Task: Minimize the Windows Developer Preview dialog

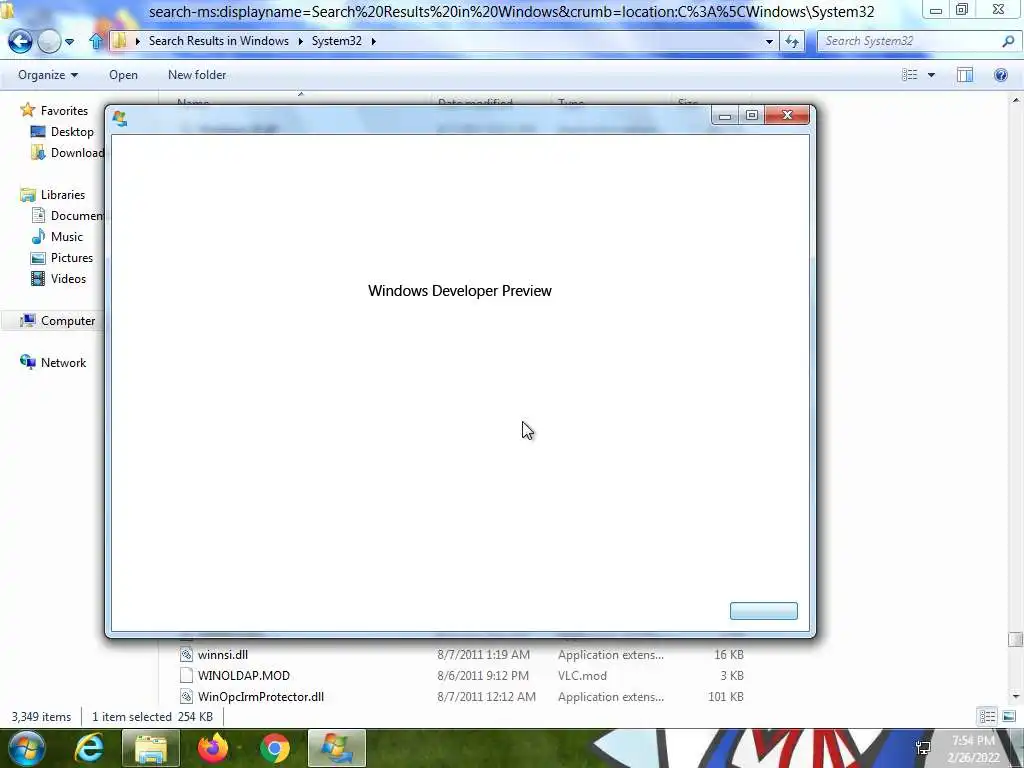Action: tap(725, 115)
